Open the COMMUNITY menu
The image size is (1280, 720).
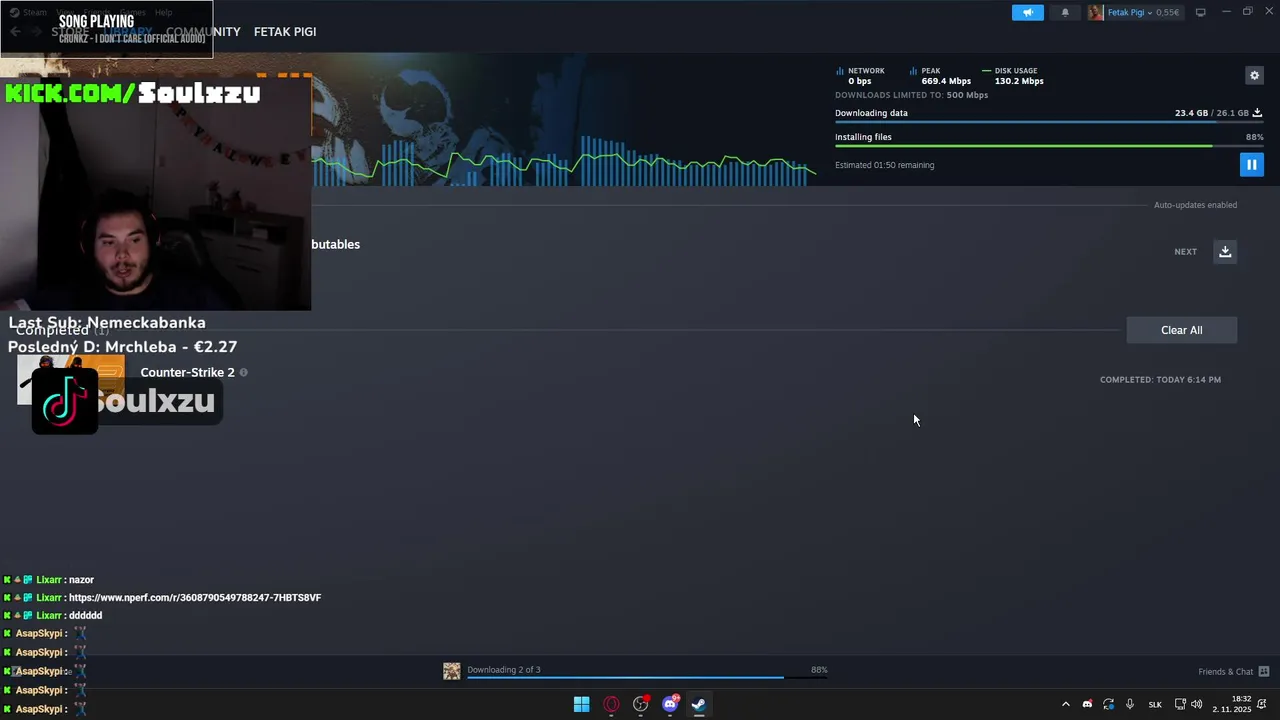pos(203,32)
